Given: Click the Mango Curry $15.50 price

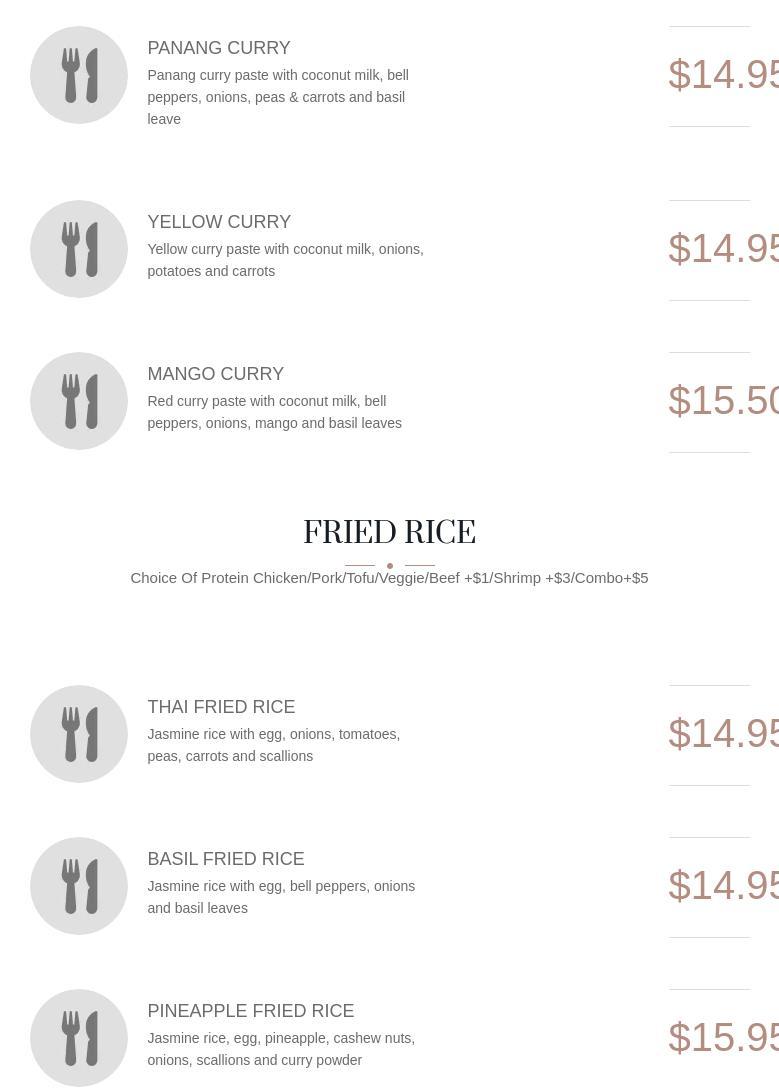Looking at the screenshot, I should (724, 400).
